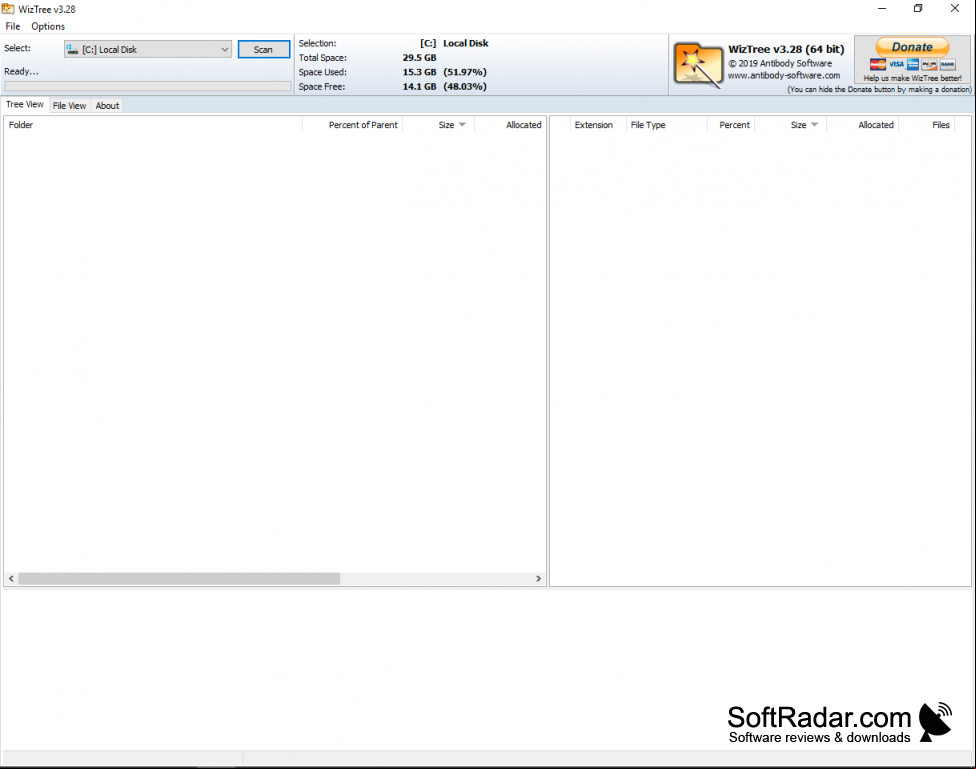Click the '15.3 GB' space used value

point(420,72)
